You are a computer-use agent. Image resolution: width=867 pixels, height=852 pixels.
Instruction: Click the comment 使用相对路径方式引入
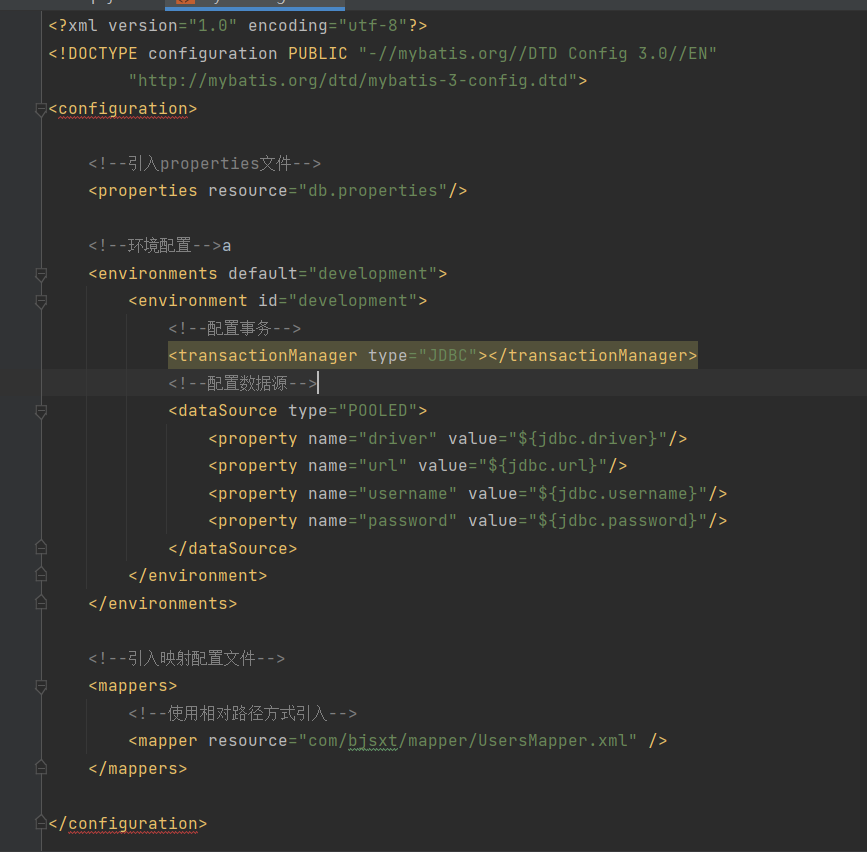[x=243, y=713]
